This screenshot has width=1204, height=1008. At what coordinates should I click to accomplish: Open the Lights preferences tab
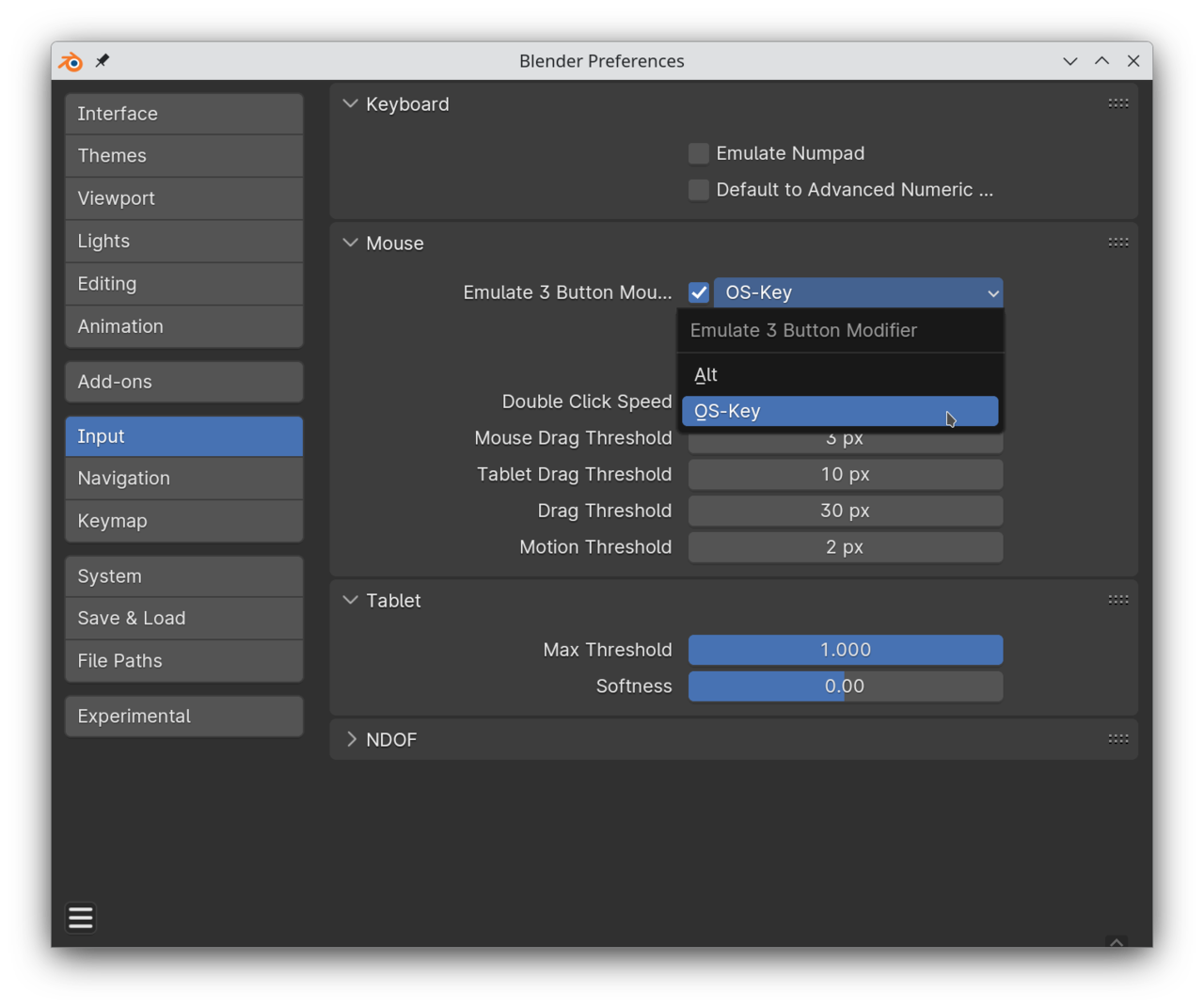[184, 241]
